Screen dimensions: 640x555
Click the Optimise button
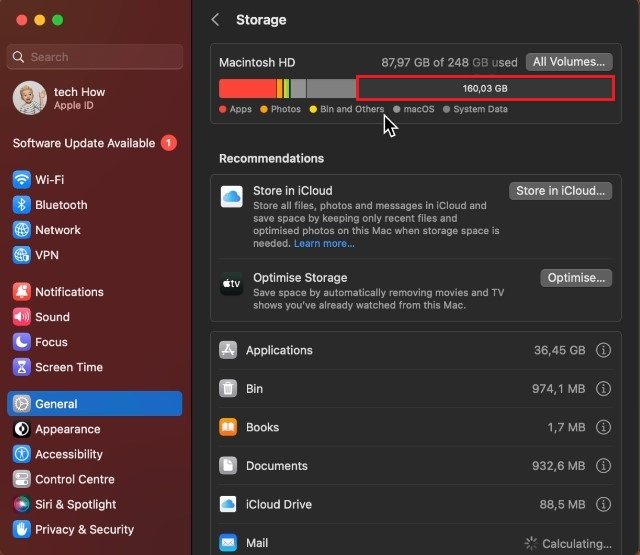pos(576,278)
